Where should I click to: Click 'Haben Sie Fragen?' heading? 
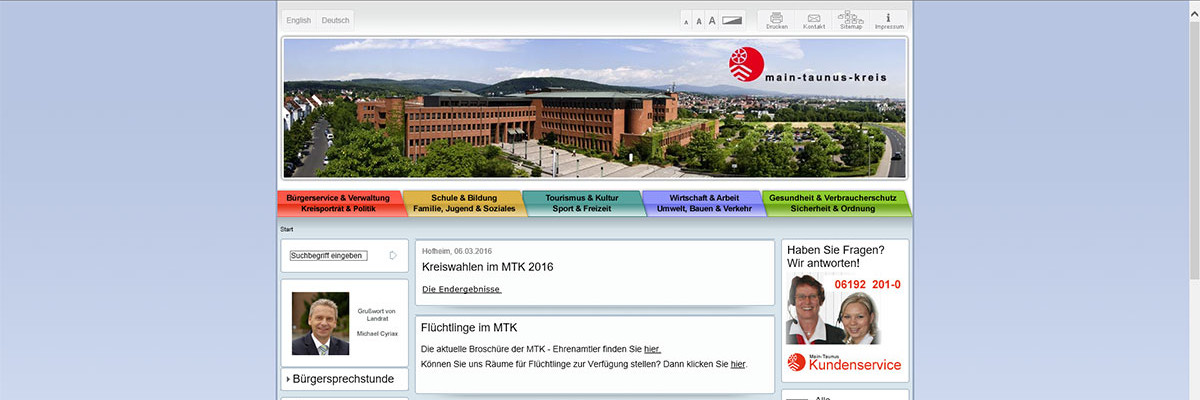835,249
